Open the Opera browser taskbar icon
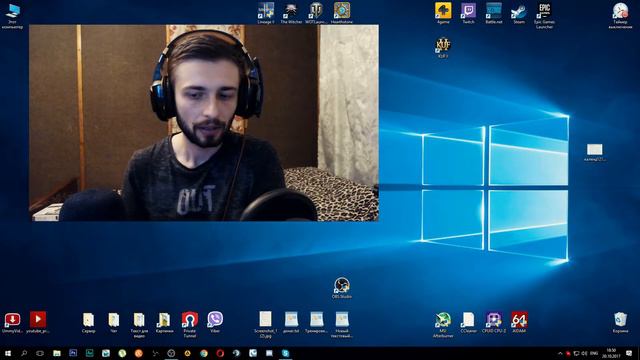640x360 pixels. tap(220, 353)
